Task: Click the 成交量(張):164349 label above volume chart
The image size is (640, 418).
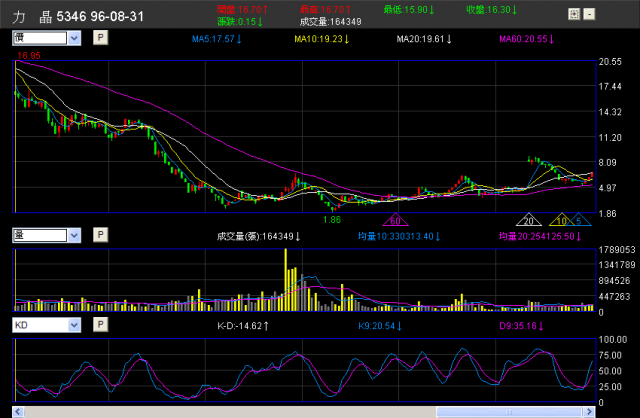Action: pyautogui.click(x=258, y=236)
